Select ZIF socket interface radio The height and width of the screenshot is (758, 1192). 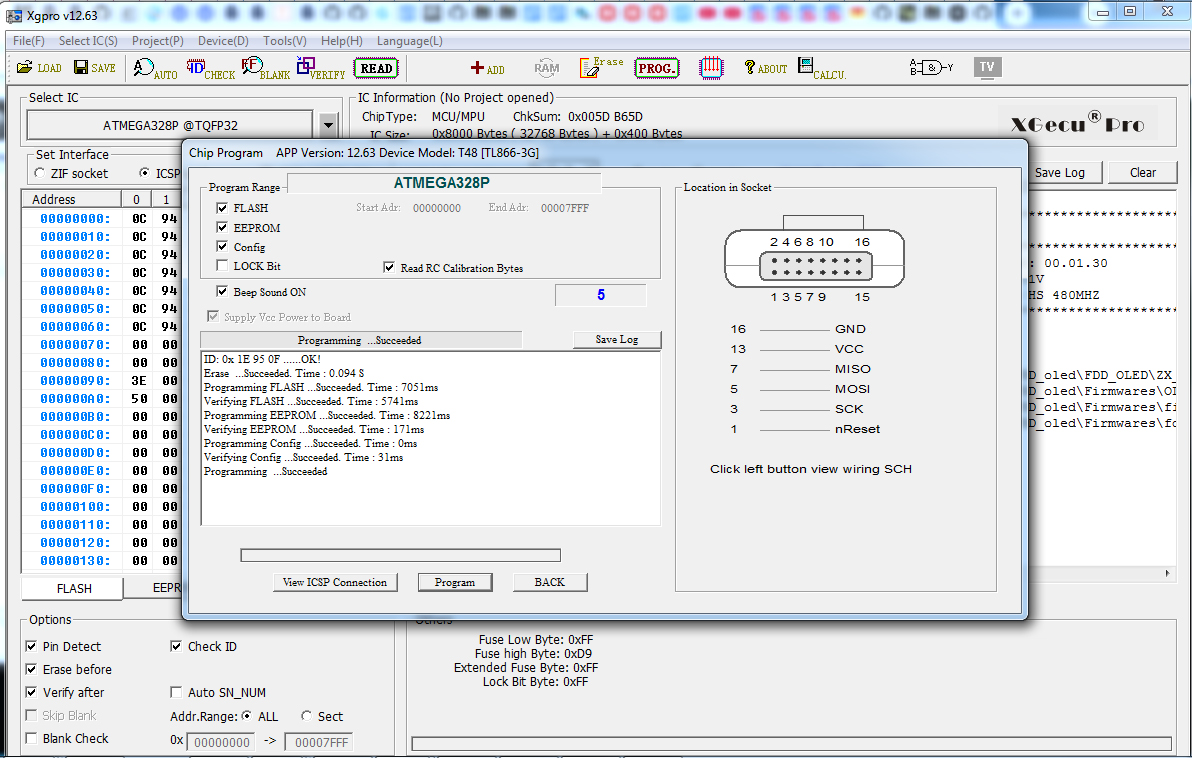pyautogui.click(x=40, y=173)
